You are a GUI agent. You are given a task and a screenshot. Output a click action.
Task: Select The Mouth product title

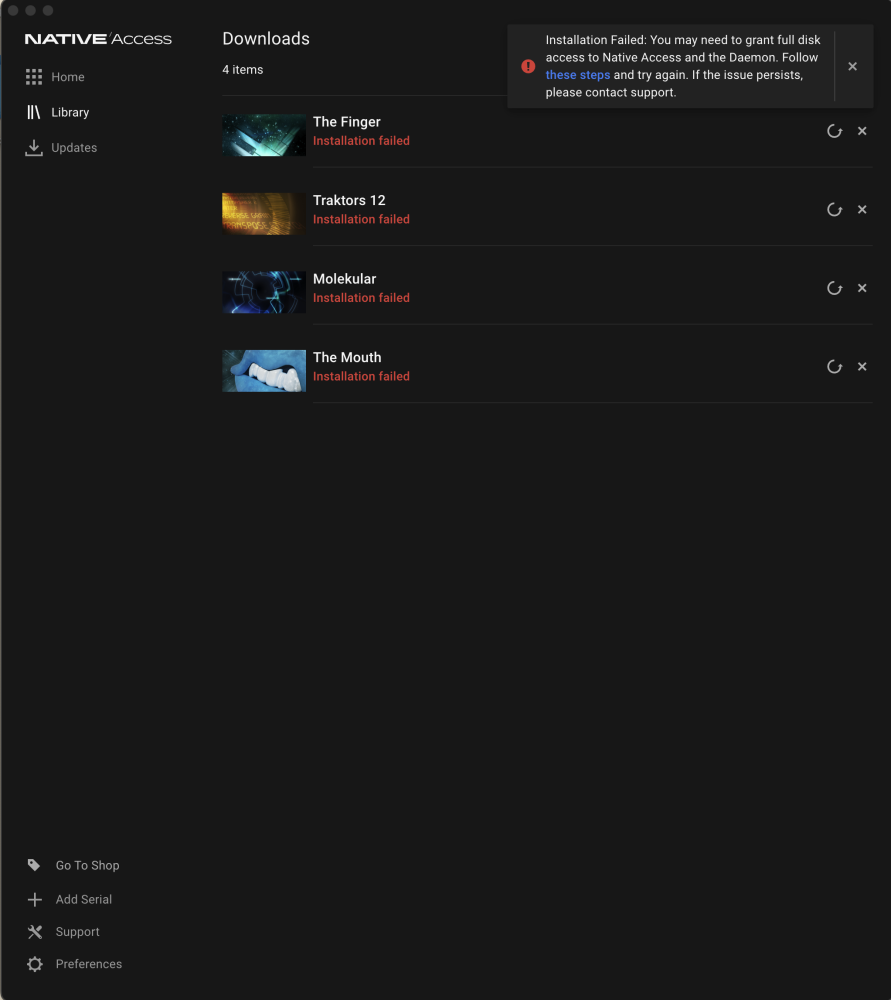[347, 357]
